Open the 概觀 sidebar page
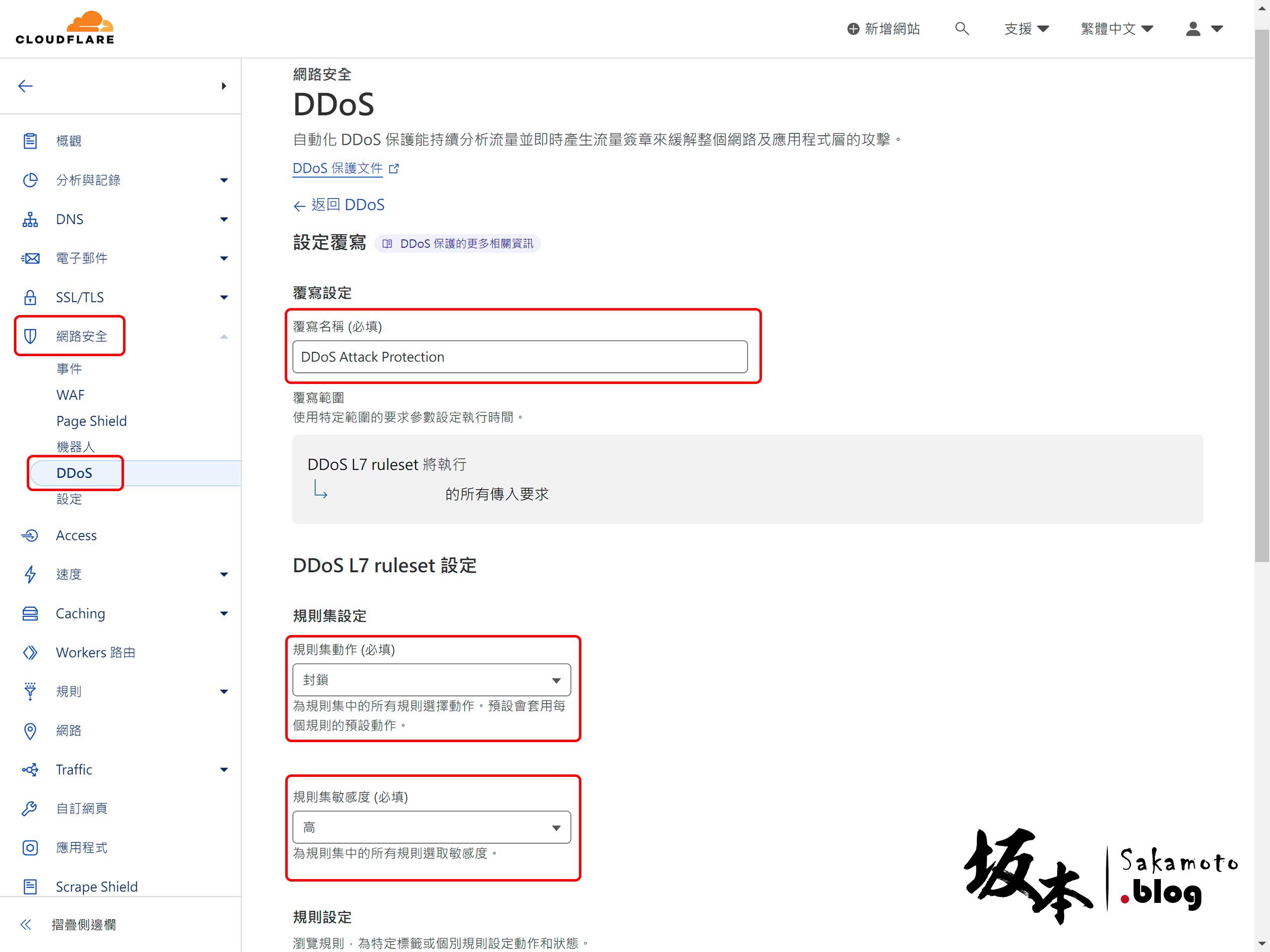Screen dimensions: 1270x952 coord(69,141)
